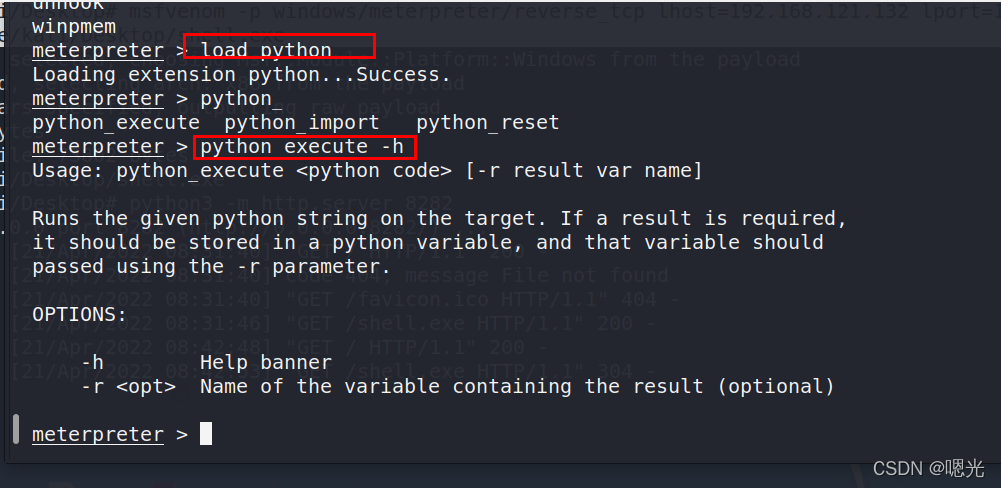
Task: Click the CSDN watermark in the corner
Action: [x=928, y=467]
